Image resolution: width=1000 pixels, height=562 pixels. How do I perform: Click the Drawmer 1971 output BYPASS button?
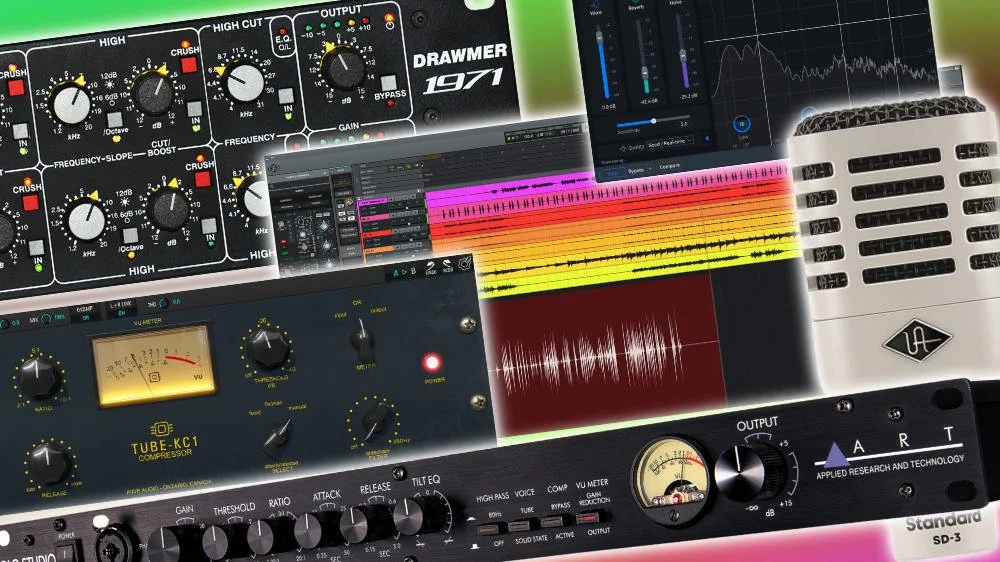[388, 83]
